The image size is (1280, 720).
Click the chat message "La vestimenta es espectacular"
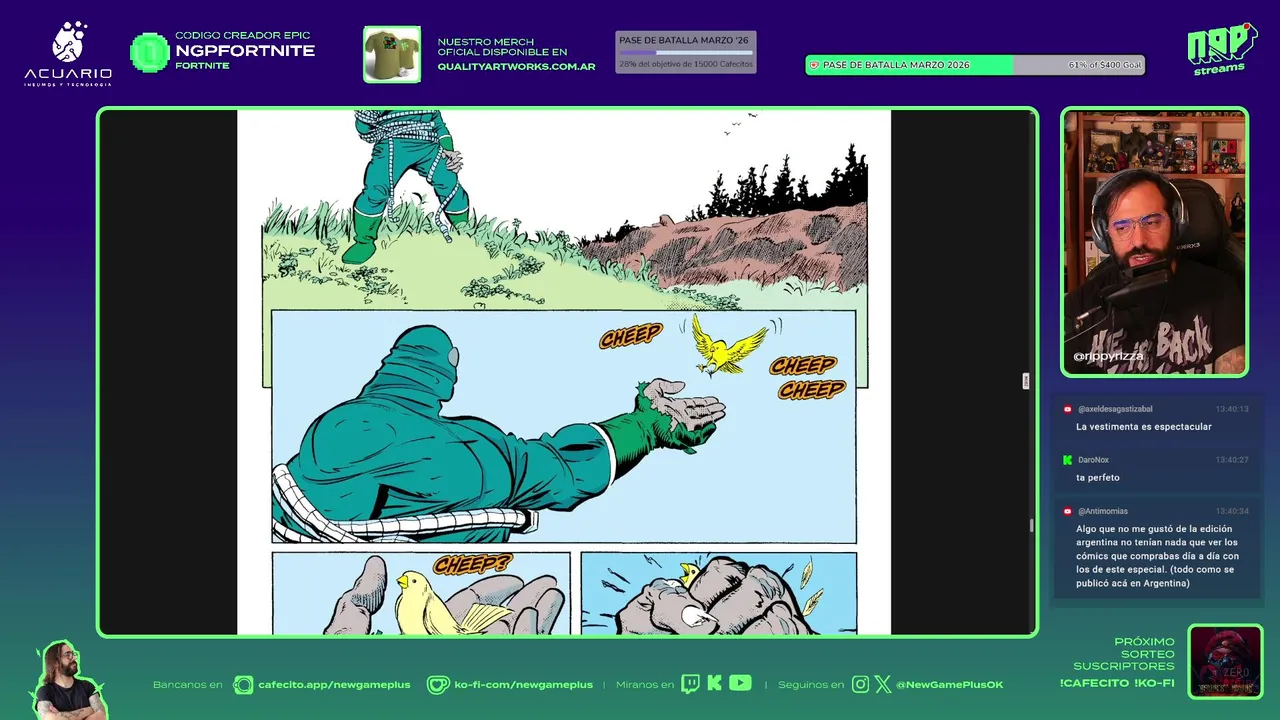(1144, 427)
